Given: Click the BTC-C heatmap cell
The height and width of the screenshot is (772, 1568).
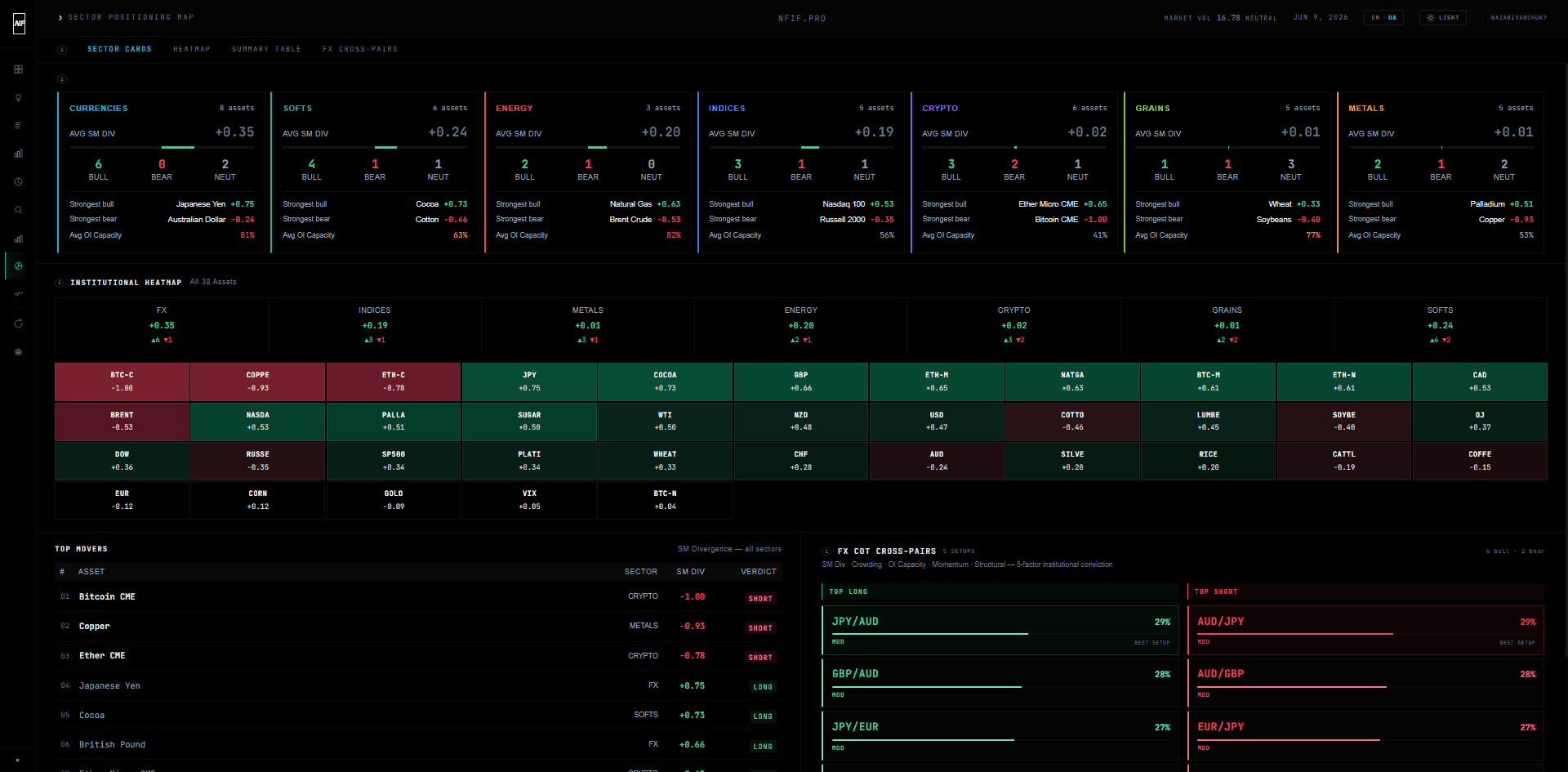Looking at the screenshot, I should click(122, 382).
